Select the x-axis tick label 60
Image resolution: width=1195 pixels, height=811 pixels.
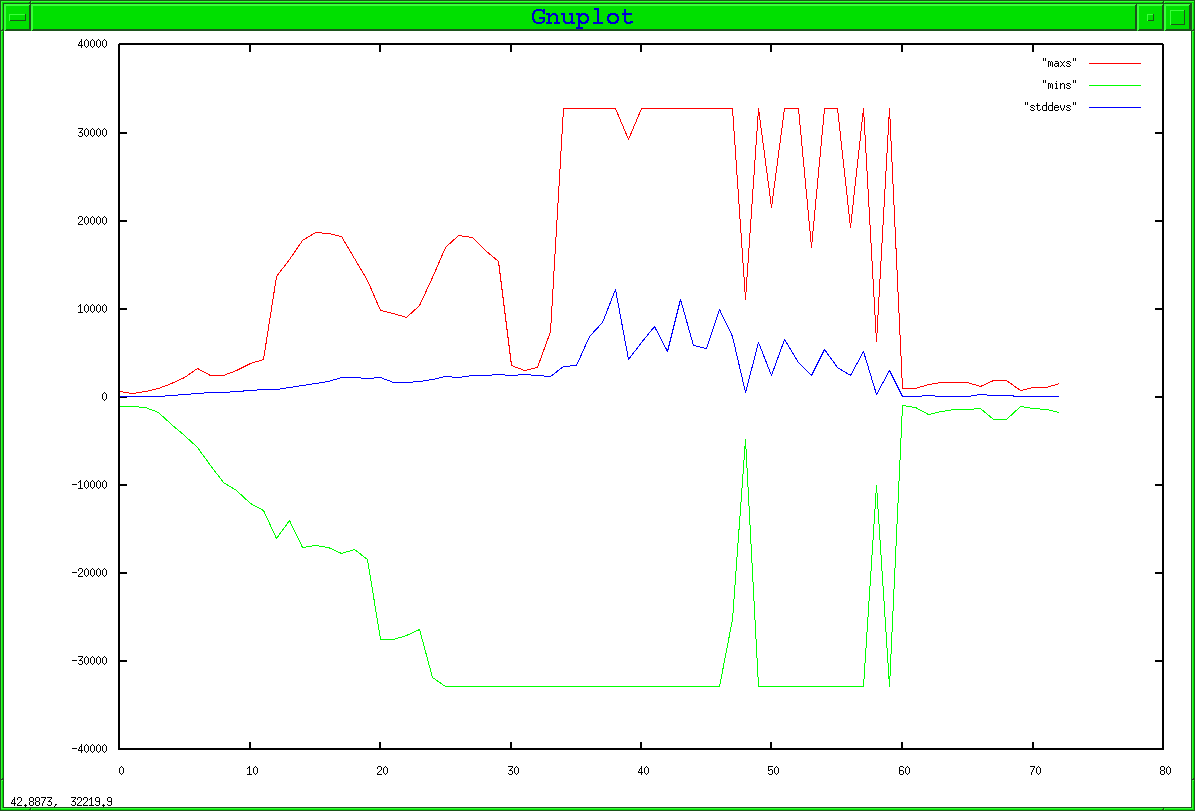902,771
